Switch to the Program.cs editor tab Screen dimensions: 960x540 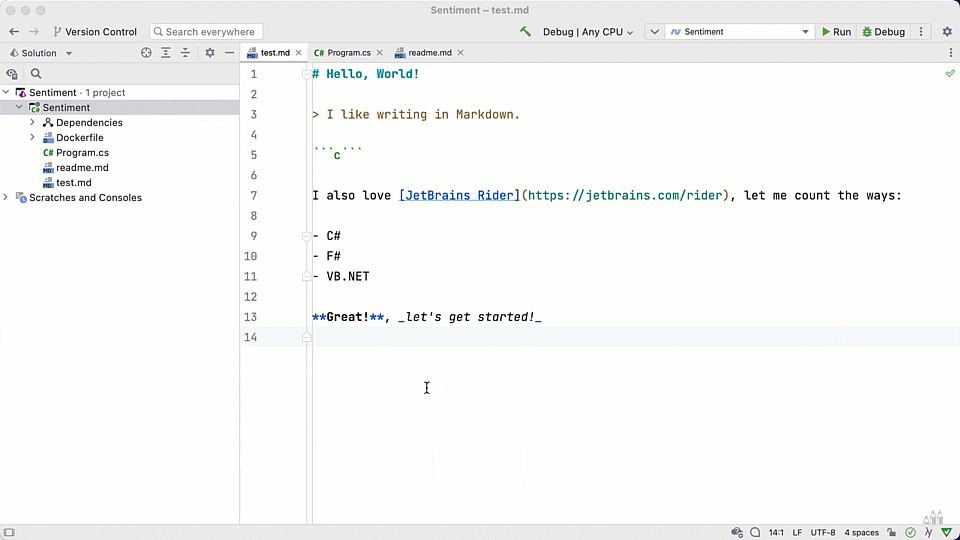(x=348, y=53)
